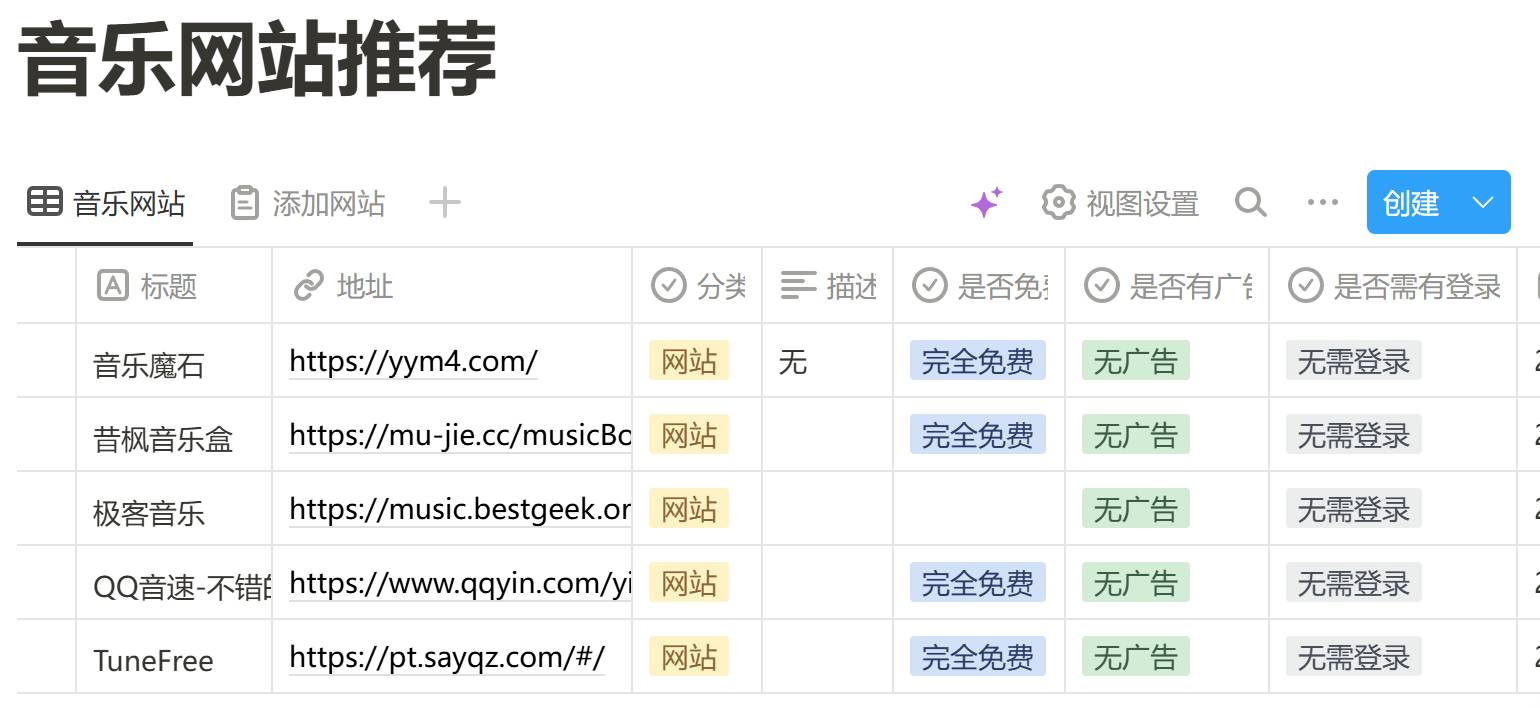This screenshot has height=708, width=1540.
Task: Click the 网站 tag in 音乐魔石 row
Action: click(689, 361)
